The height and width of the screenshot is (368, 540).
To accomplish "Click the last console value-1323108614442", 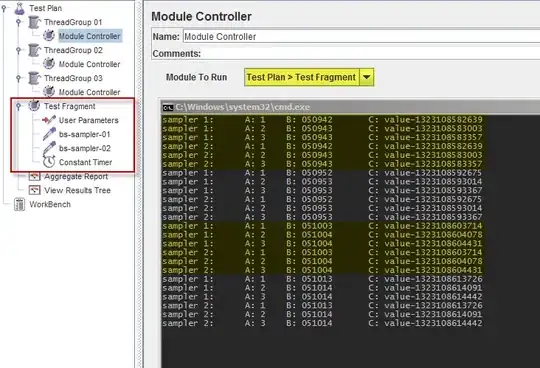I will tap(433, 323).
